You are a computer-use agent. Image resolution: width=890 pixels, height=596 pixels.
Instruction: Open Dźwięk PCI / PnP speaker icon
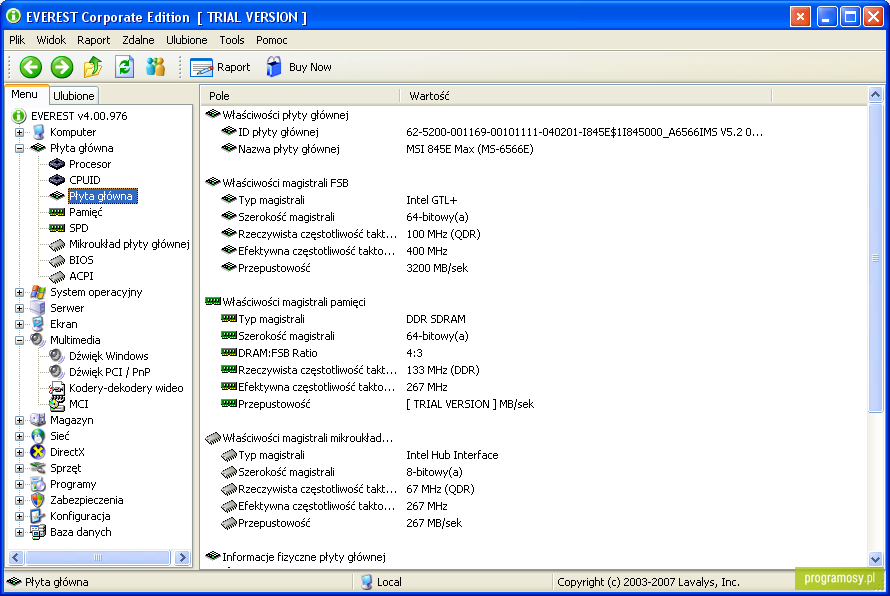[x=57, y=372]
